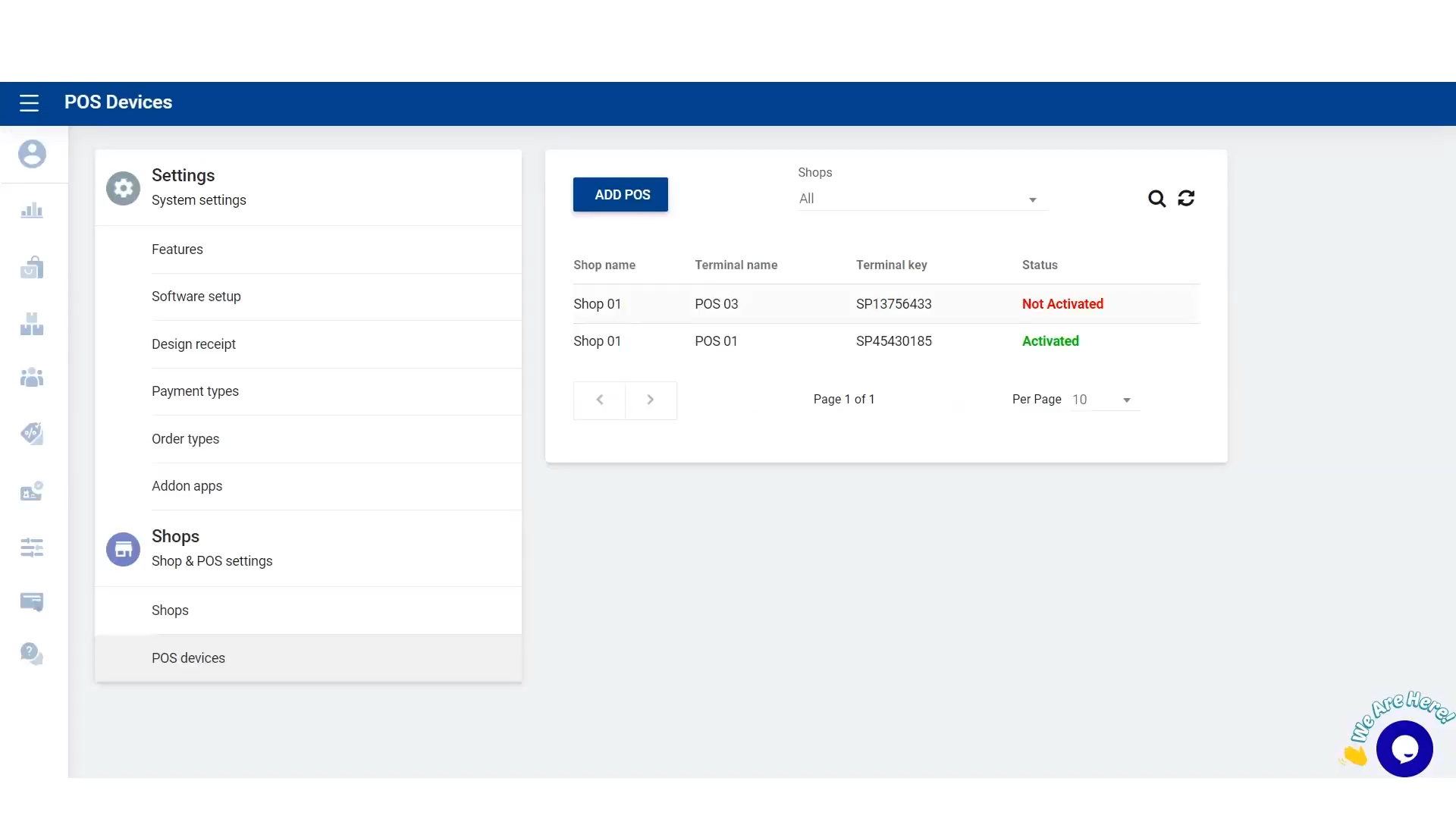Image resolution: width=1456 pixels, height=819 pixels.
Task: Open Payment types settings
Action: pyautogui.click(x=195, y=391)
